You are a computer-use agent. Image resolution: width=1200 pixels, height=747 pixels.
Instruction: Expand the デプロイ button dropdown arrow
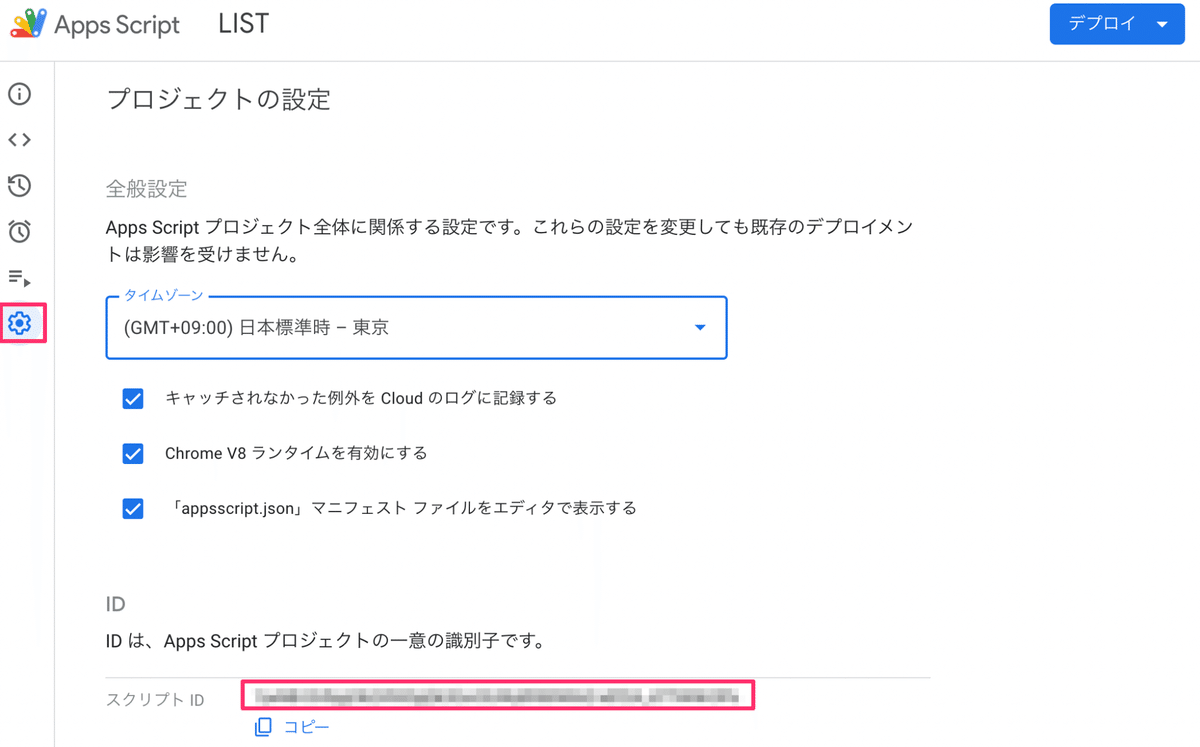click(1163, 25)
